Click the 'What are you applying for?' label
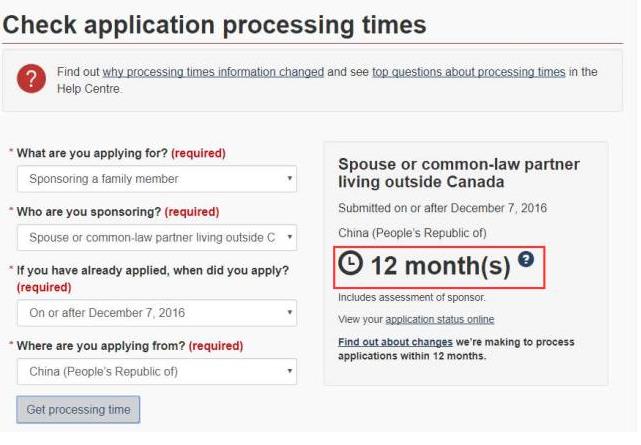The width and height of the screenshot is (641, 445). click(92, 153)
